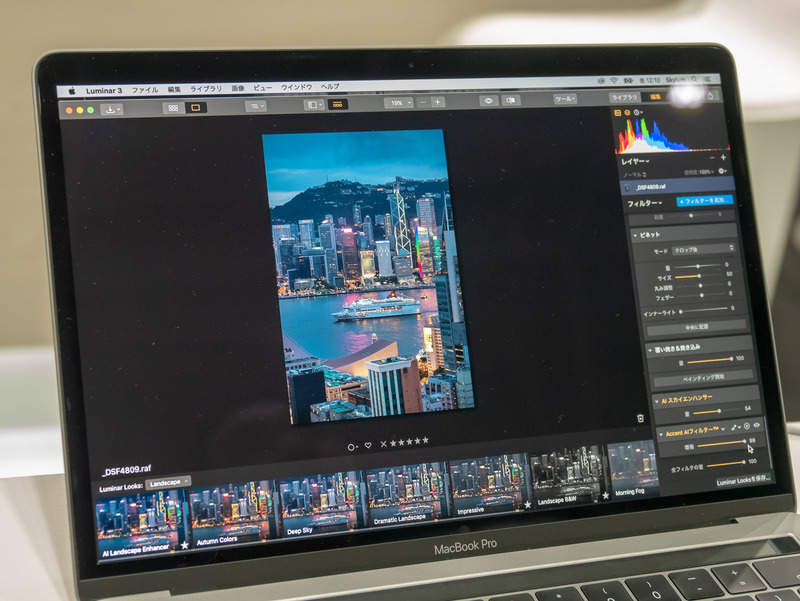Screen dimensions: 800x601
Task: Collapse the Accent AI フィルター section
Action: click(x=661, y=435)
